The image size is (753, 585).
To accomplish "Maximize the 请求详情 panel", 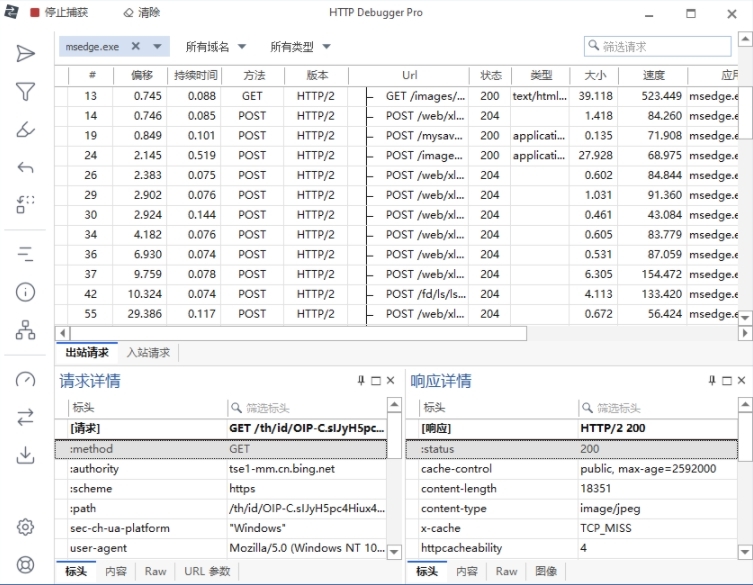I will coord(376,380).
